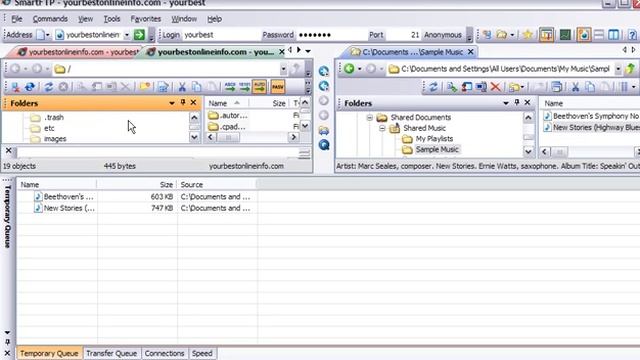This screenshot has height=360, width=640.
Task: Open the Tools menu
Action: coord(112,19)
